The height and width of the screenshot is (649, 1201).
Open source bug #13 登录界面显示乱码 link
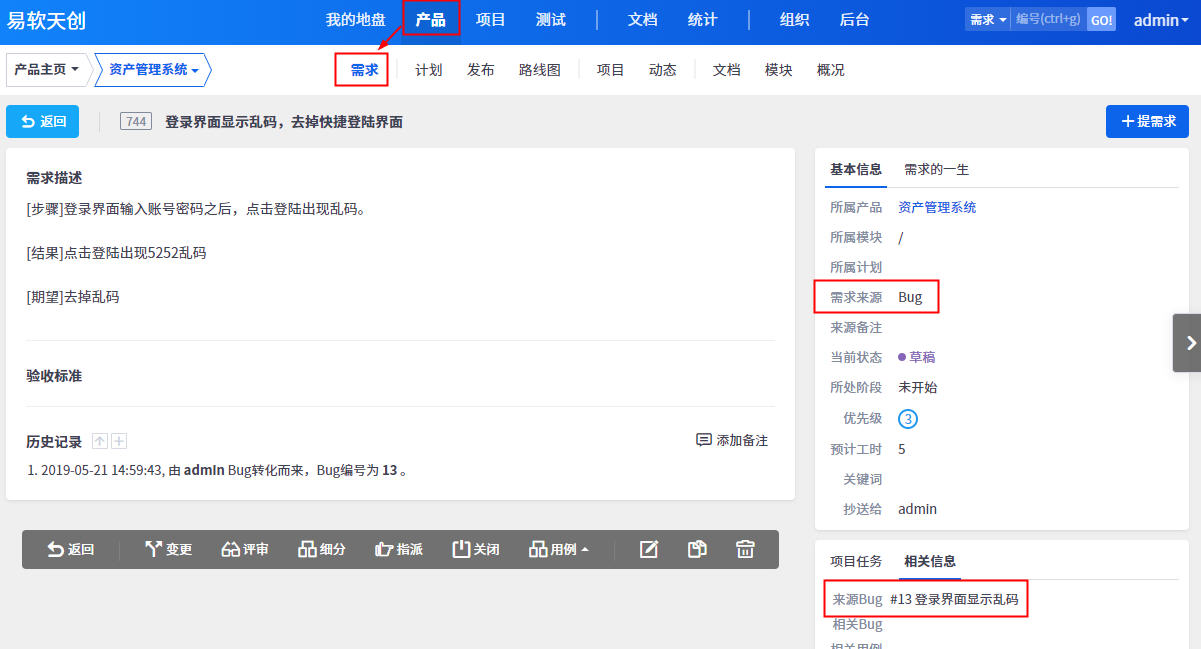click(x=953, y=599)
